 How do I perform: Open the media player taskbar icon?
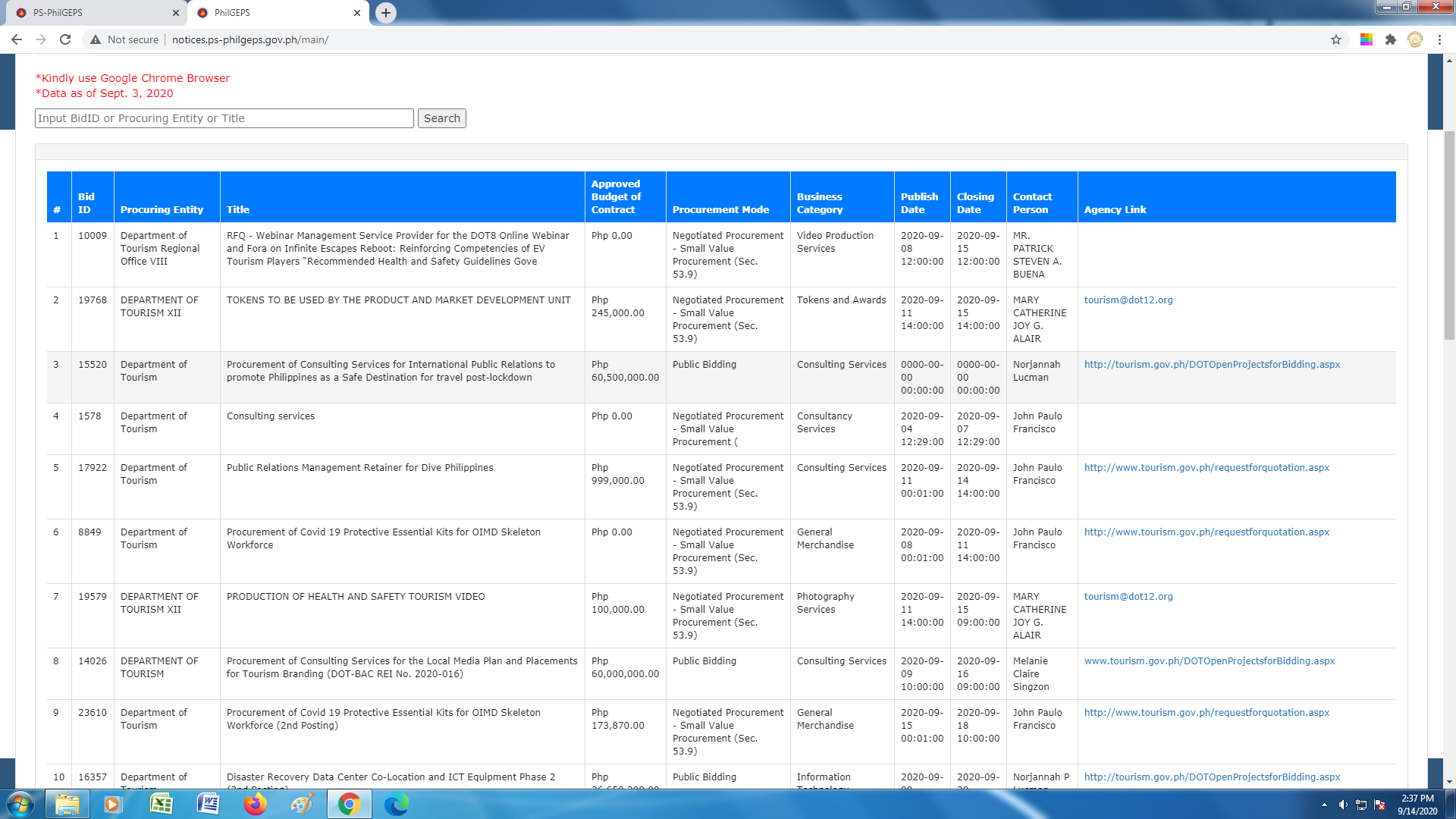[x=112, y=804]
